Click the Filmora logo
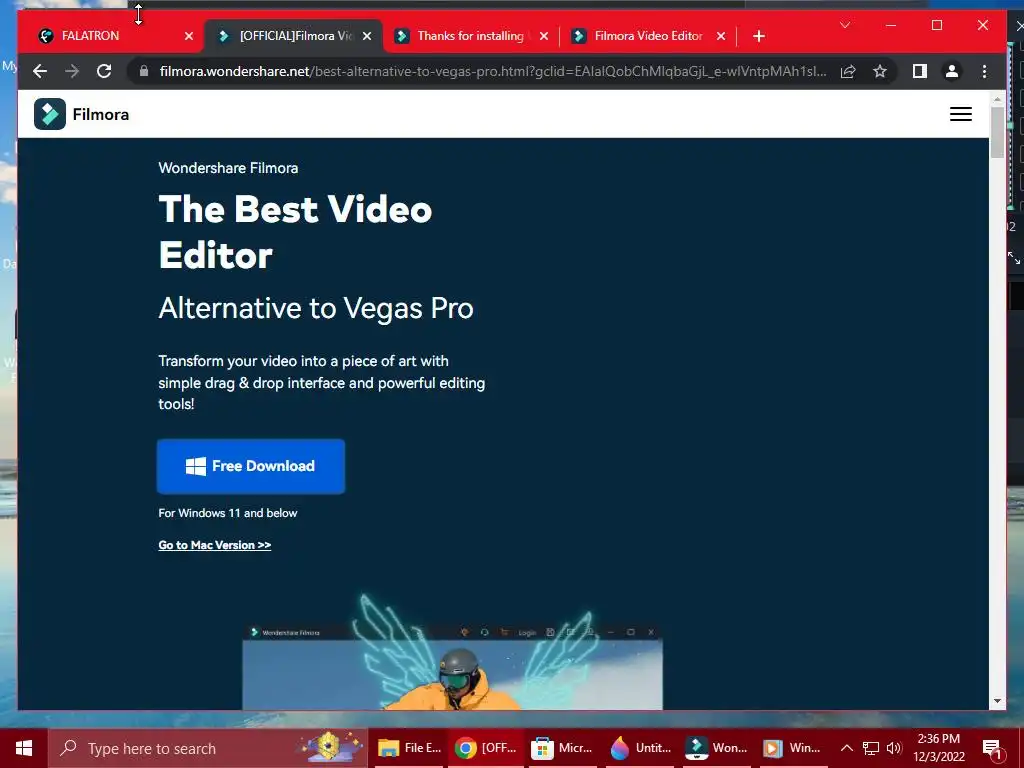 [82, 114]
